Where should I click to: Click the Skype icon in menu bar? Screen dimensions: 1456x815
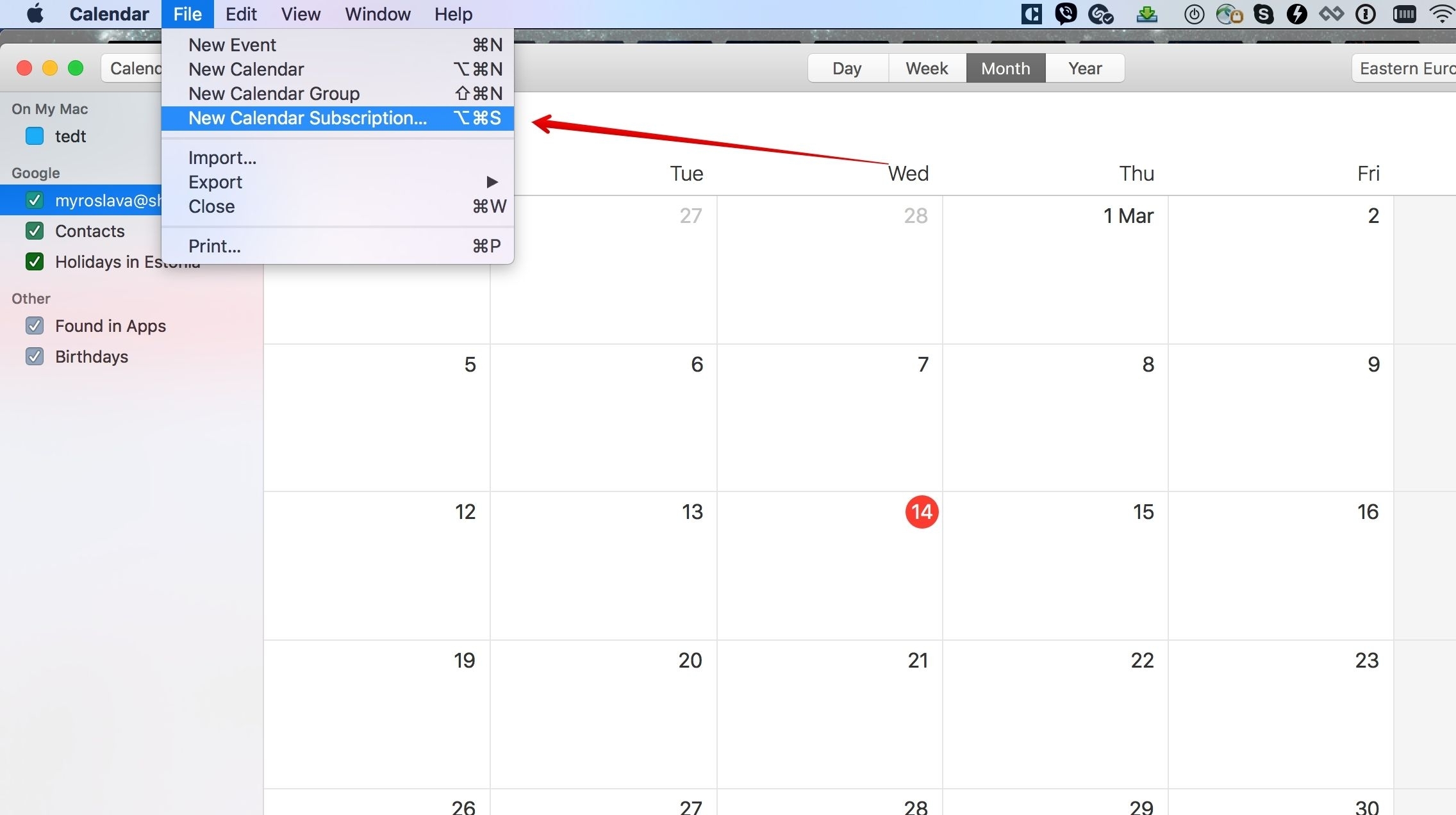[x=1263, y=14]
